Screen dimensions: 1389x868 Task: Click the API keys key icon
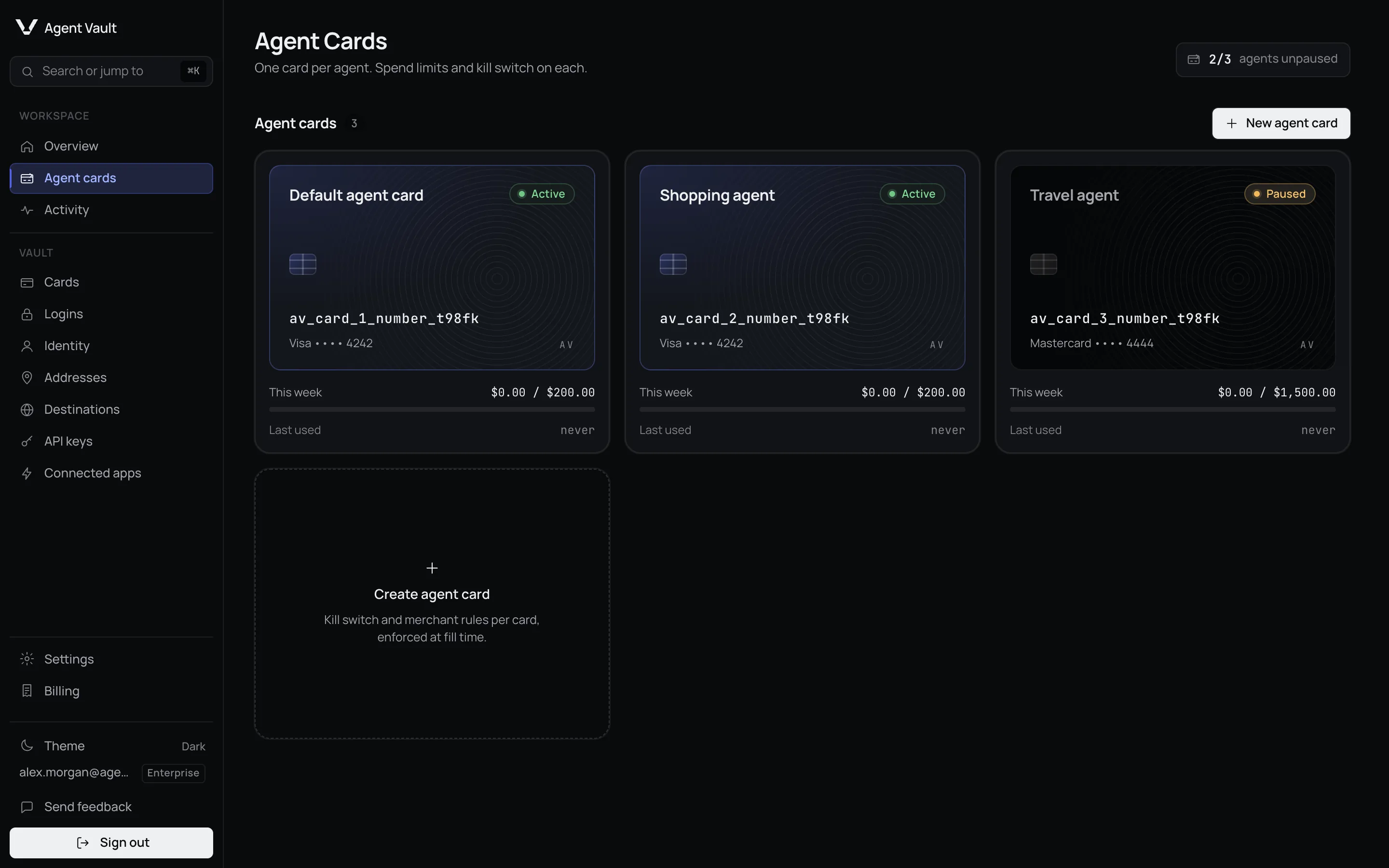click(27, 441)
